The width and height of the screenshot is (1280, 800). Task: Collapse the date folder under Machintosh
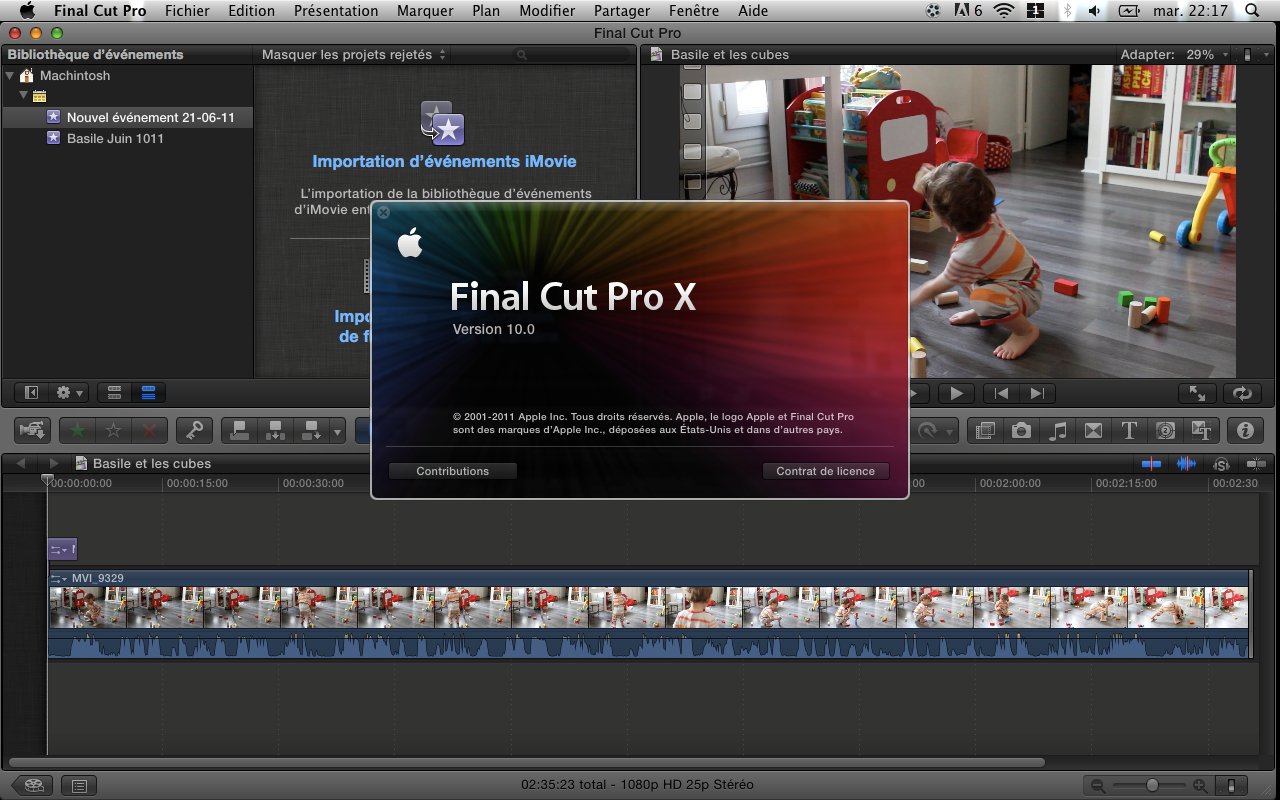(23, 96)
